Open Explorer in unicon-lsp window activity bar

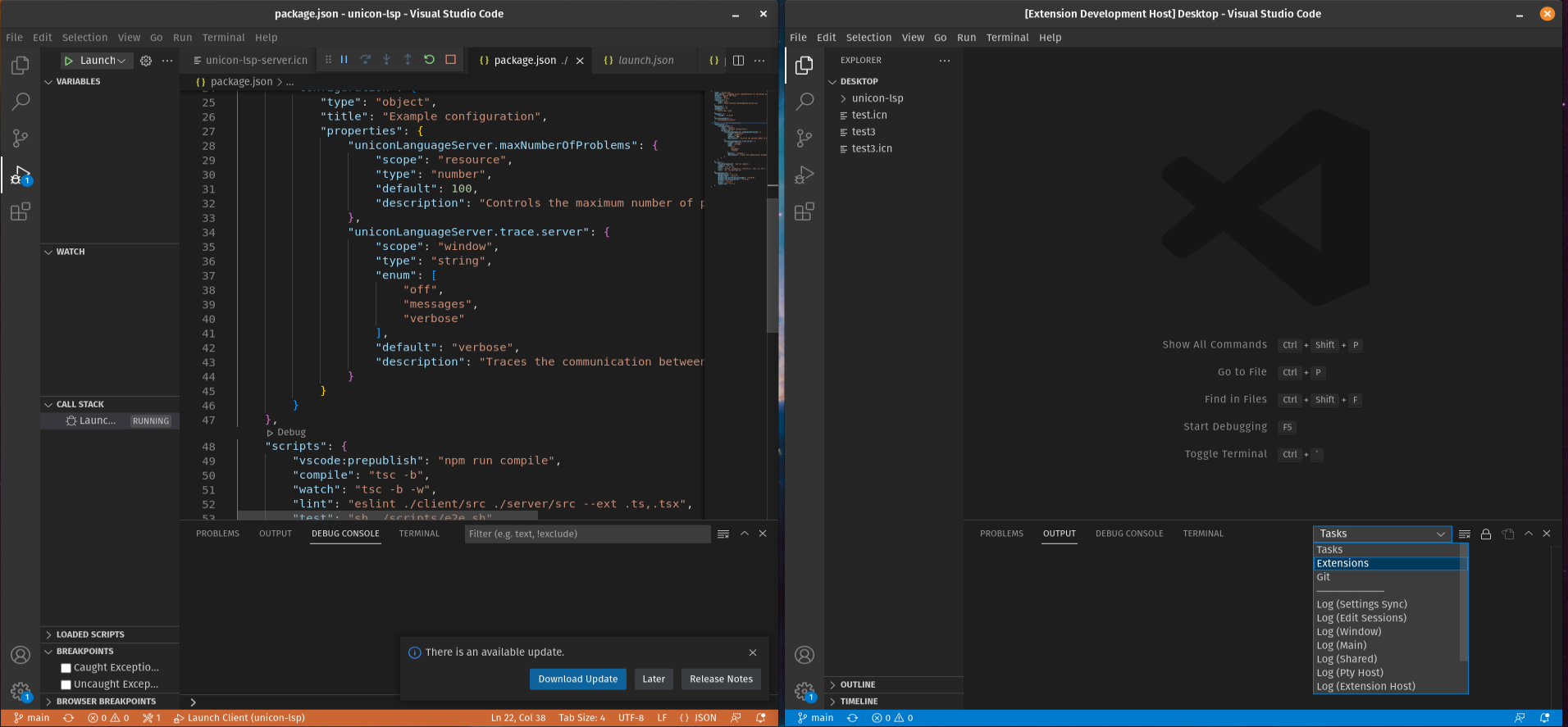coord(21,65)
